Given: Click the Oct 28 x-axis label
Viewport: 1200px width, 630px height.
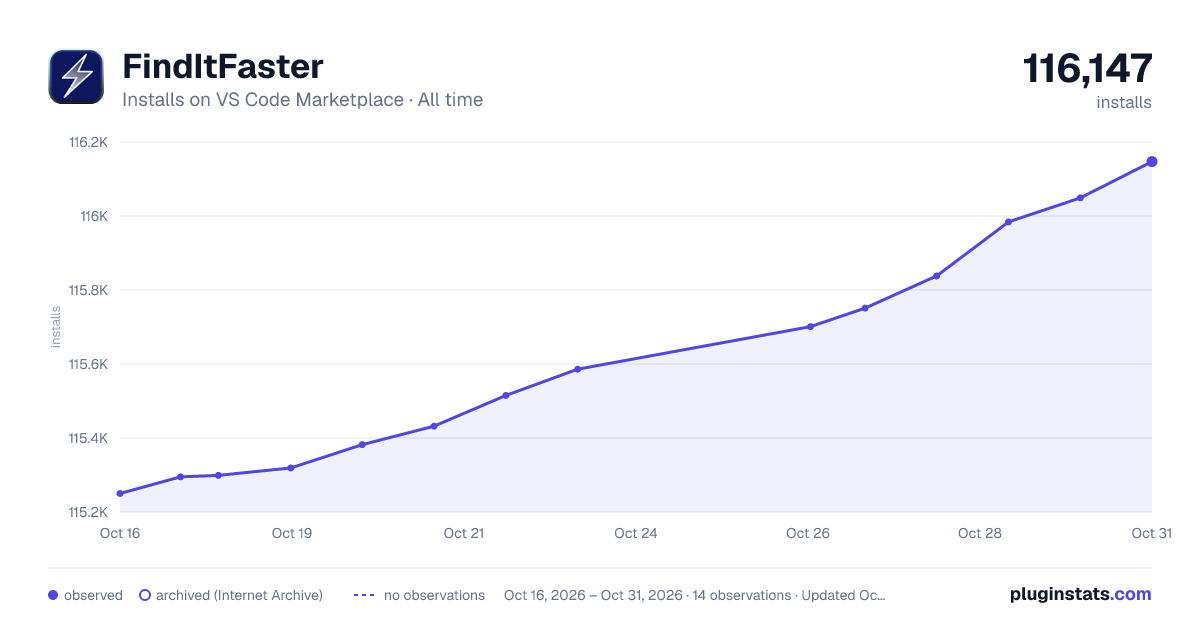Looking at the screenshot, I should [x=980, y=533].
